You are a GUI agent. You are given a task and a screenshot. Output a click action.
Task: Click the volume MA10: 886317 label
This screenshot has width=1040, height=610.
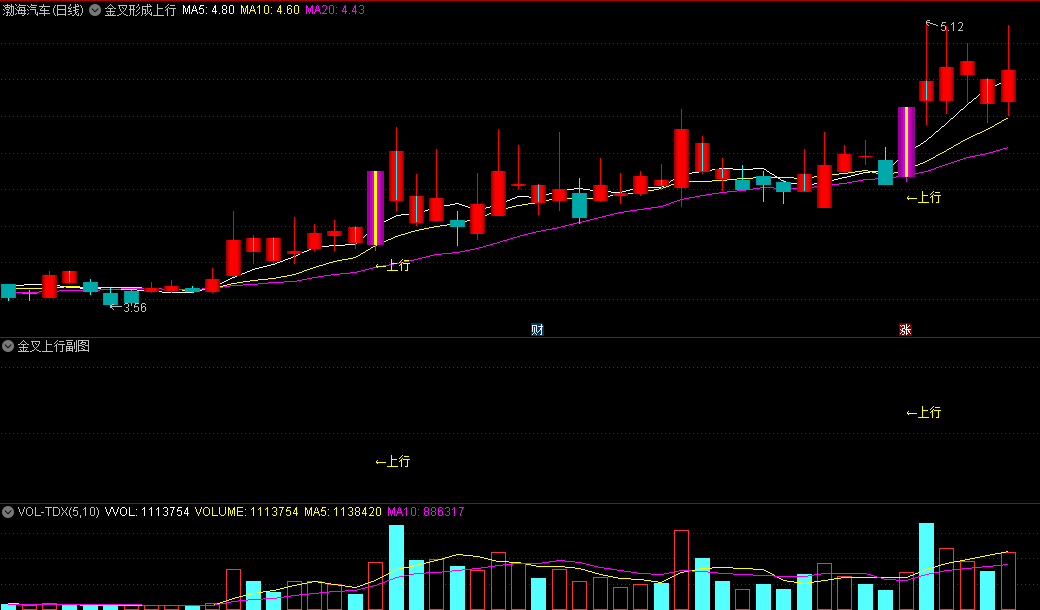426,512
